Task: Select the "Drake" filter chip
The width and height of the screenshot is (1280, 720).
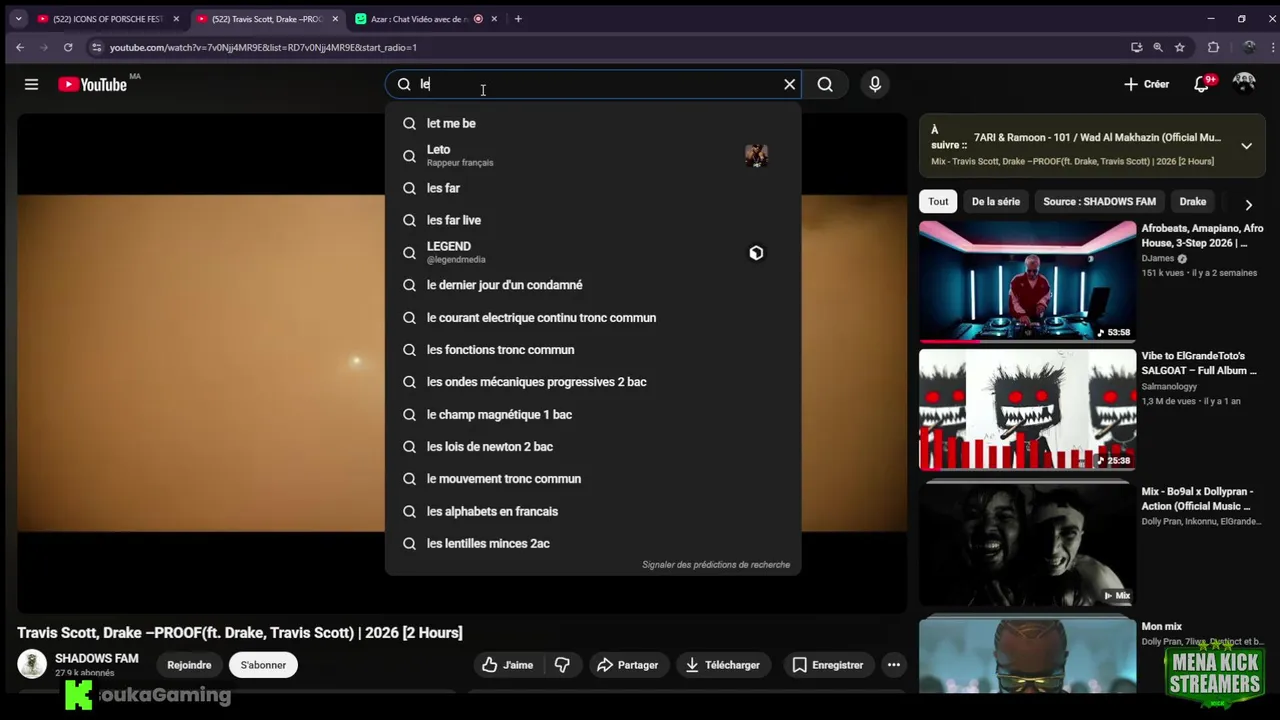Action: click(x=1193, y=202)
